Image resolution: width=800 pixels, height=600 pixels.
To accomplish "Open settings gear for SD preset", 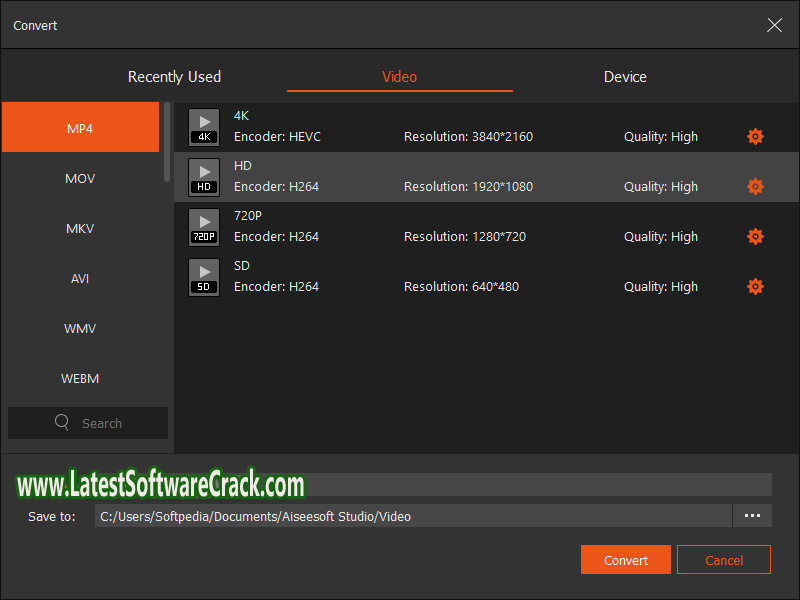I will point(755,287).
